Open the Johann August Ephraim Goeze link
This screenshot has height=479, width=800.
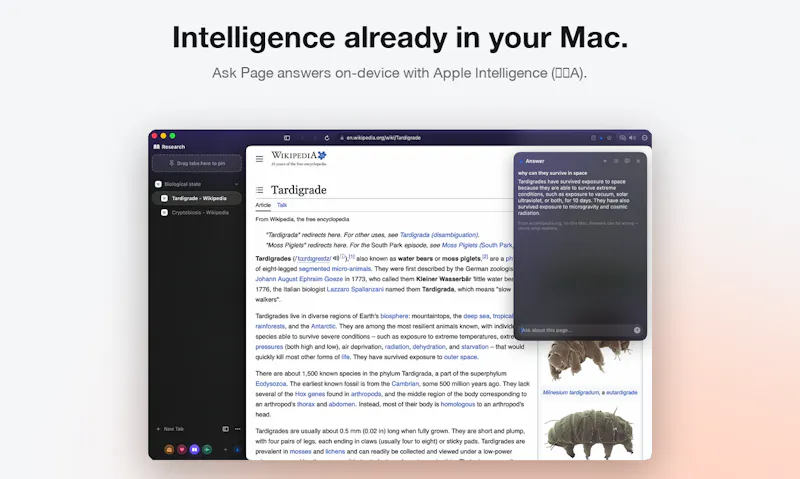pyautogui.click(x=299, y=279)
